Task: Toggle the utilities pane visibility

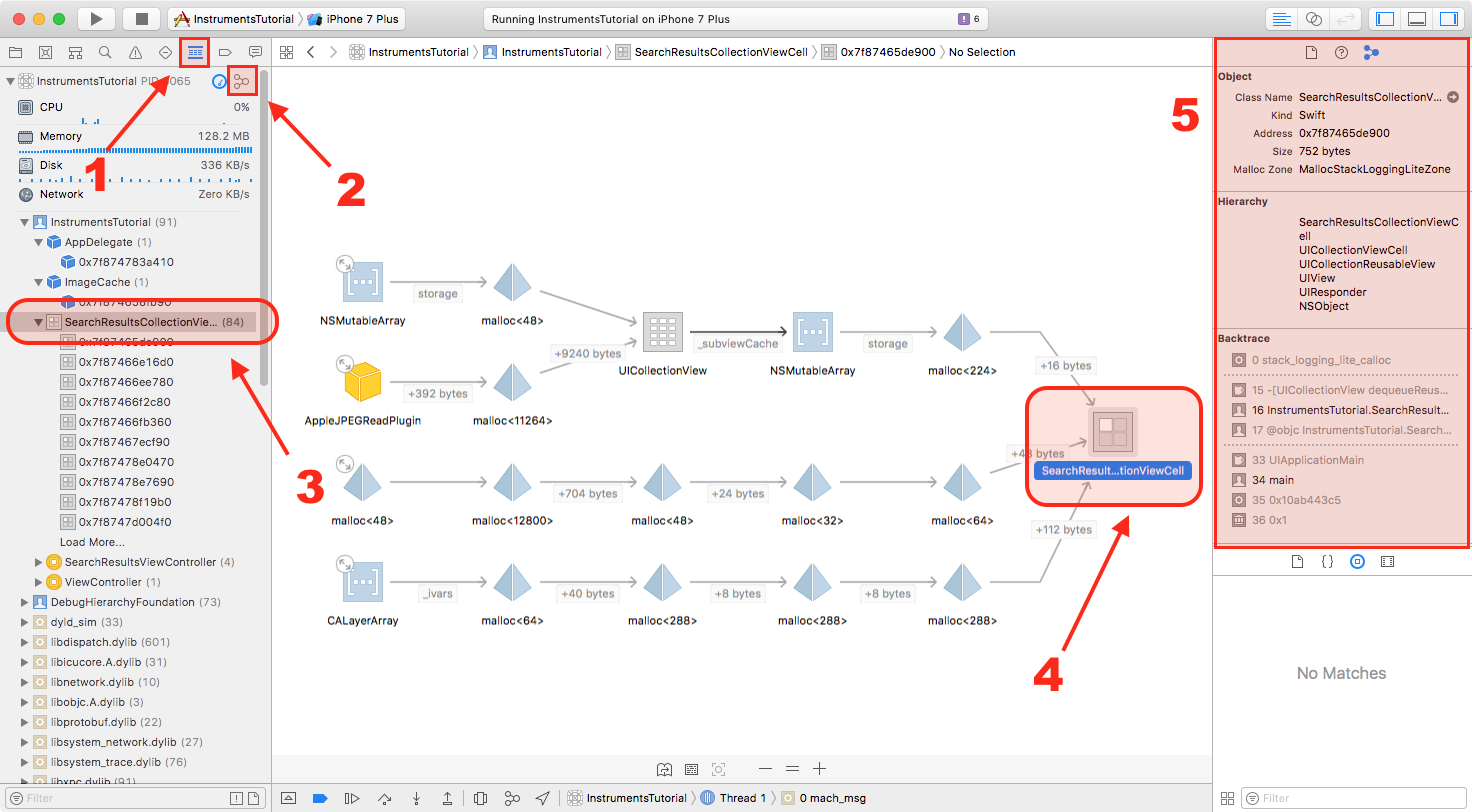Action: click(1448, 19)
